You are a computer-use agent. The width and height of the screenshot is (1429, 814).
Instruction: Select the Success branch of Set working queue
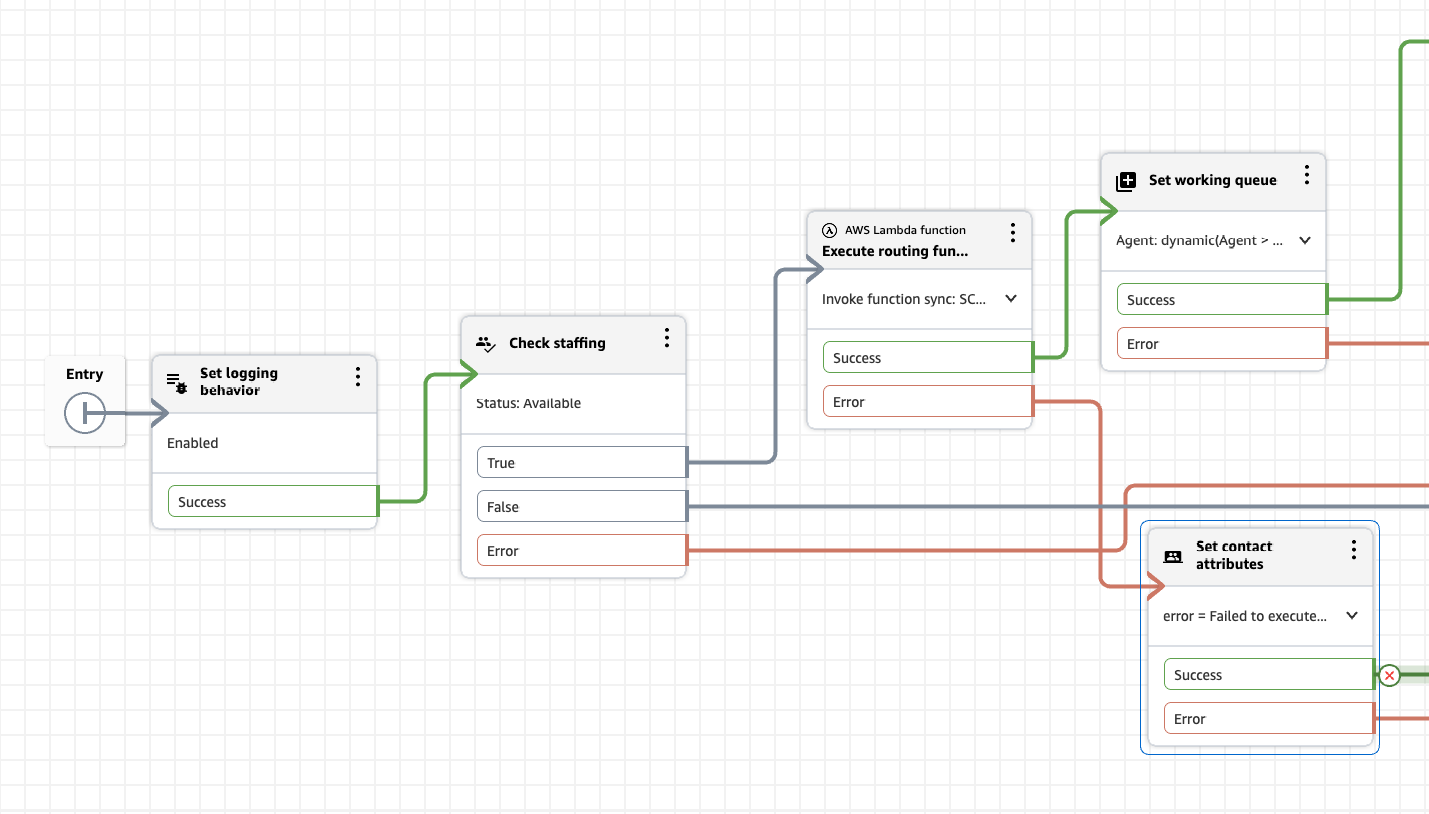1222,300
